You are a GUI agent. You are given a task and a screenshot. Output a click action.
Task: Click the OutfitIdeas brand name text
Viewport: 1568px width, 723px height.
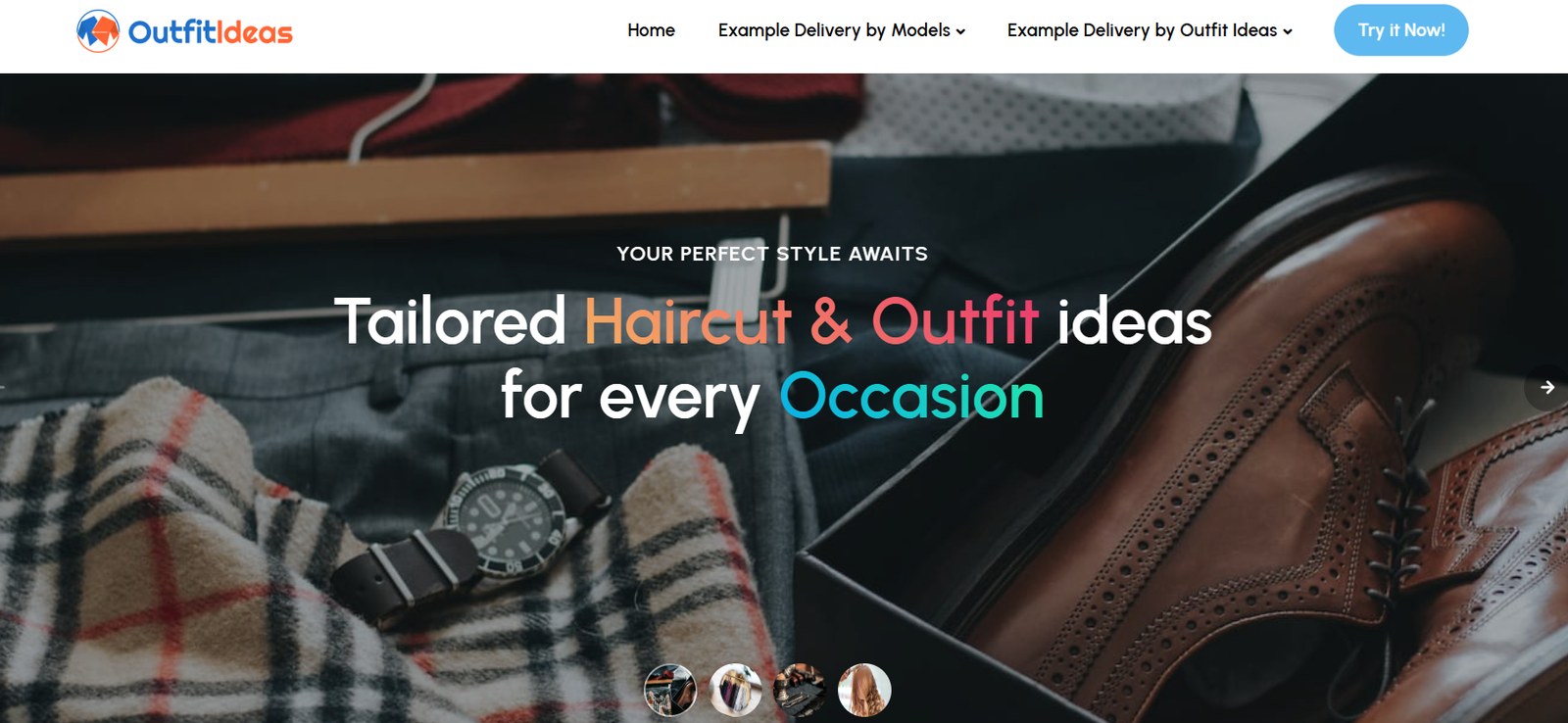click(211, 32)
